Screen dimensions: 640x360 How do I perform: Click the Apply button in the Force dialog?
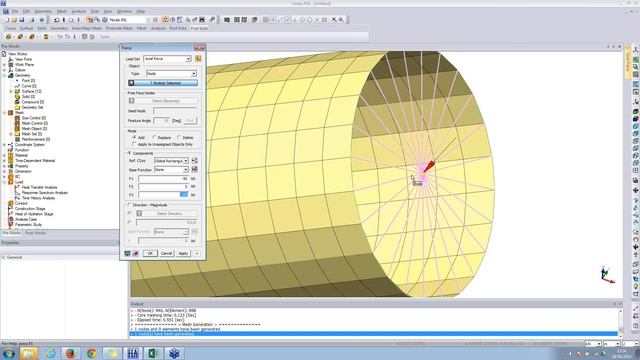pyautogui.click(x=183, y=253)
